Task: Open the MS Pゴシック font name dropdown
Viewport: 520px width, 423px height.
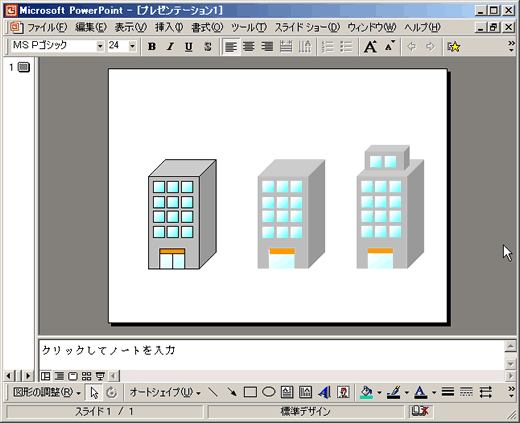Action: pos(100,46)
